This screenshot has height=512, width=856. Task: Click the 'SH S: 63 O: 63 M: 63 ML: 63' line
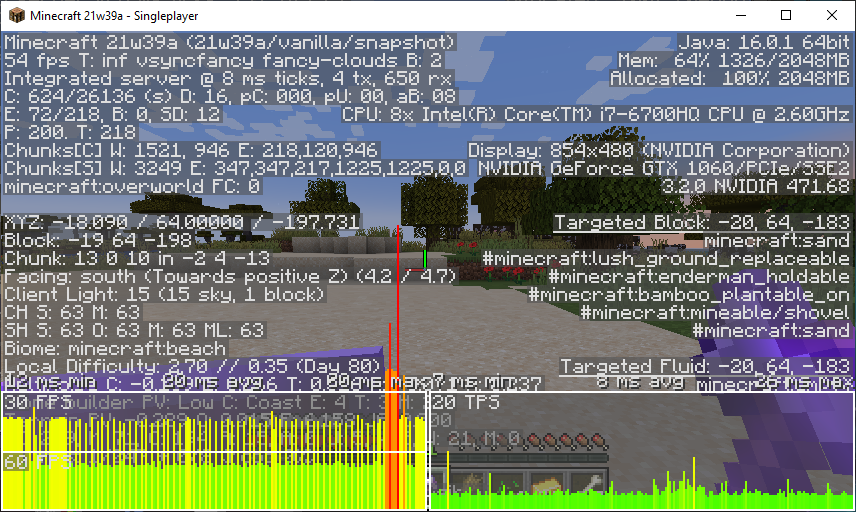coord(135,330)
